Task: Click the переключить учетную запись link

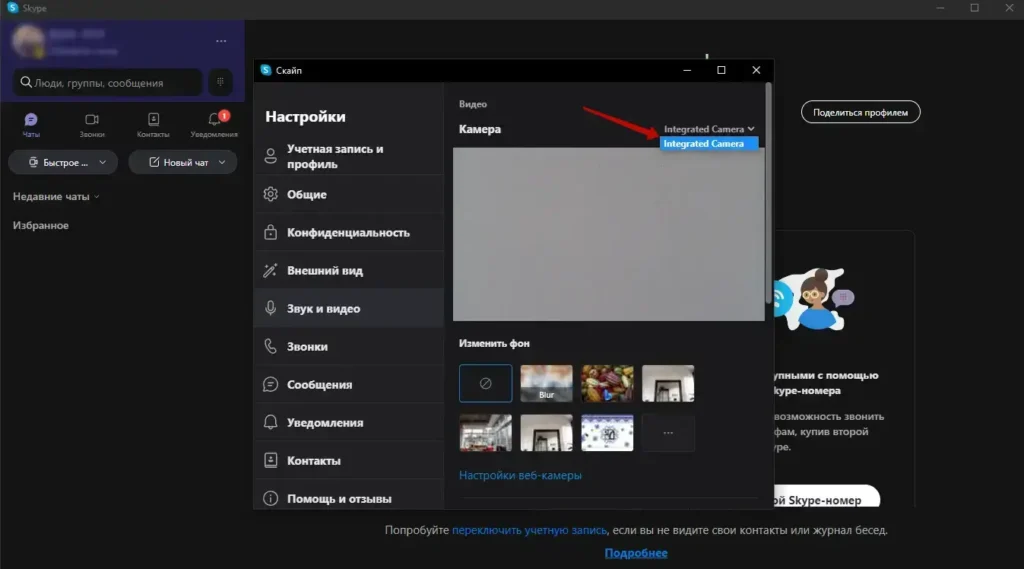Action: [529, 530]
